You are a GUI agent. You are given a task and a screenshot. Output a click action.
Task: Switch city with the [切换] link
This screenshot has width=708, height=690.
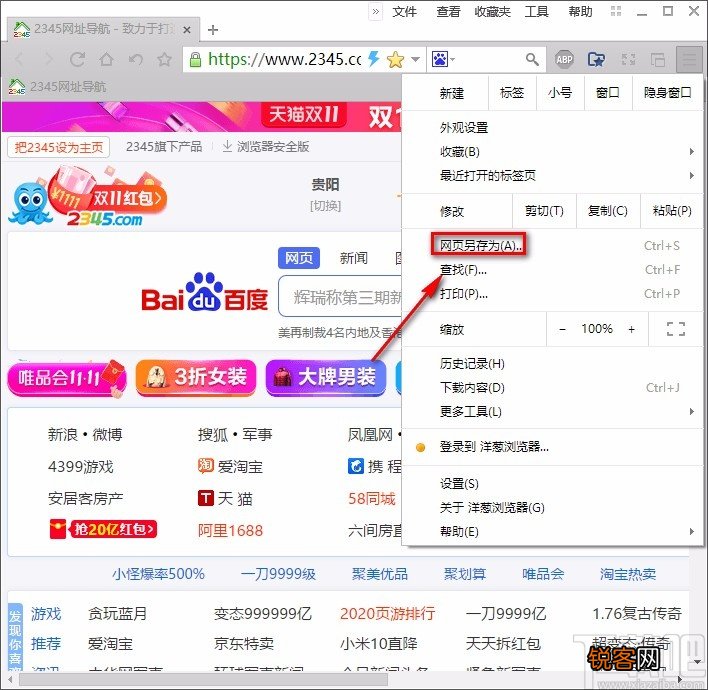(x=325, y=206)
